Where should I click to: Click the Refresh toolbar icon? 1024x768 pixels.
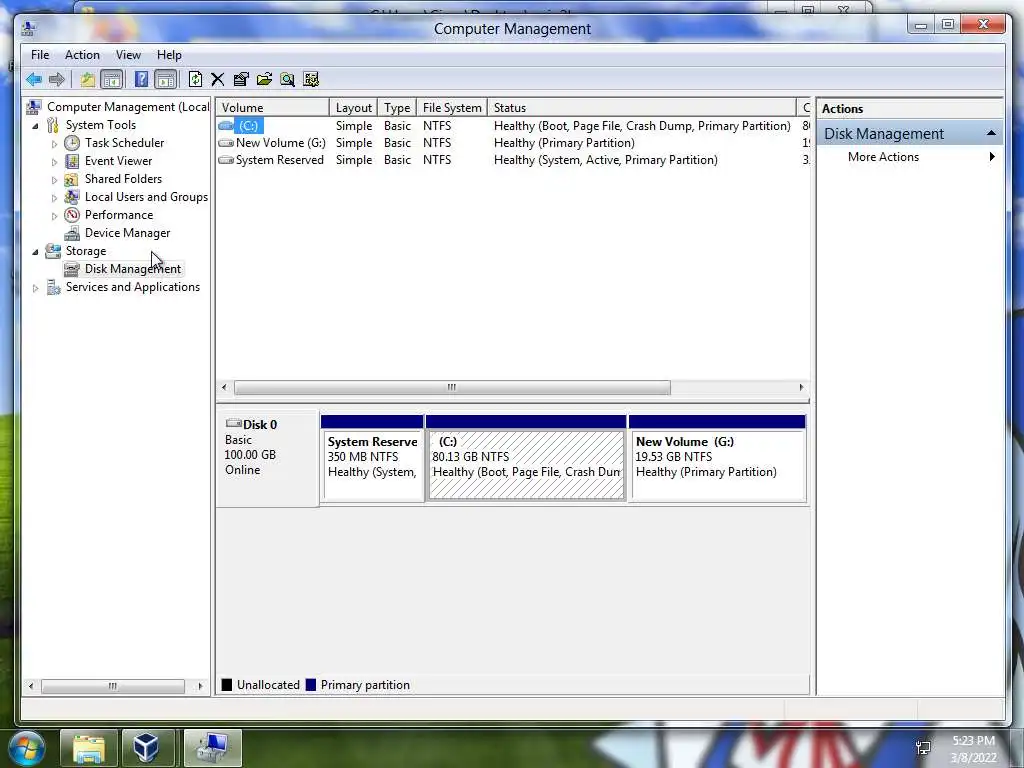[195, 80]
